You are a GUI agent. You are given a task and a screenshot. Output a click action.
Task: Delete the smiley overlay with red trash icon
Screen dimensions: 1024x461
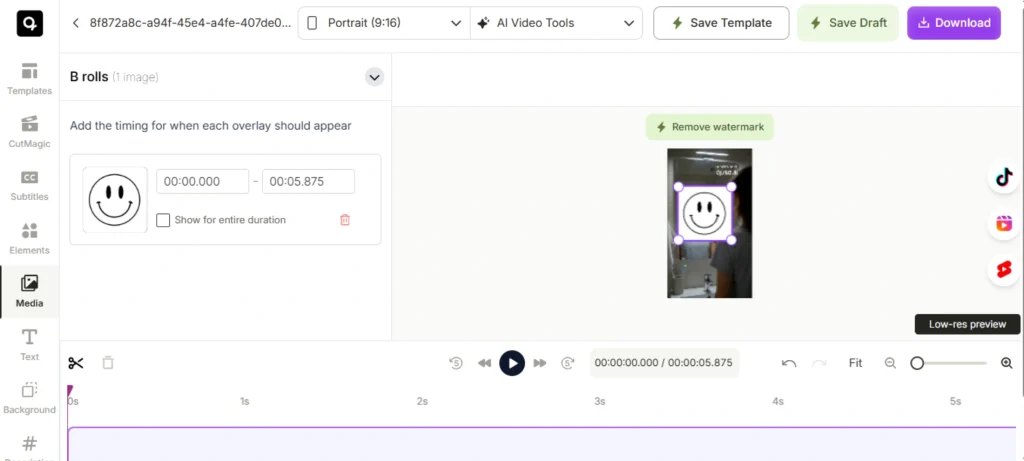tap(345, 220)
